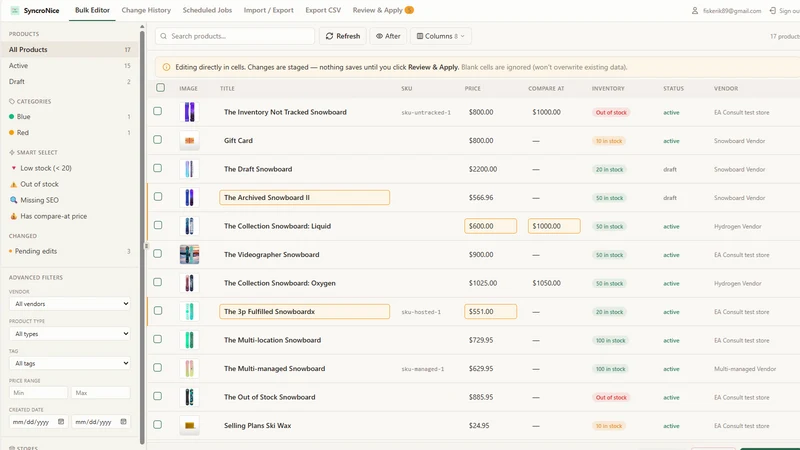Check Selling Plans Ski Wax checkbox

(158, 425)
